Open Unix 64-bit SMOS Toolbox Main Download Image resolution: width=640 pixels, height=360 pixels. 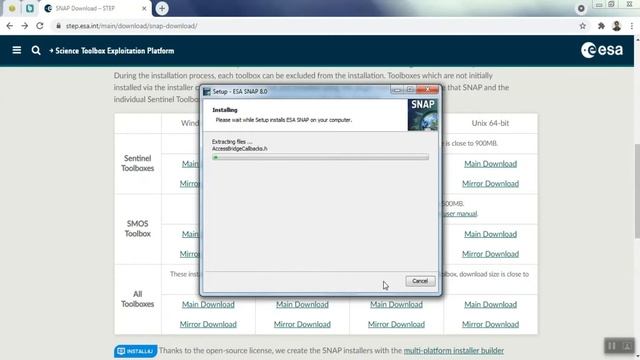[490, 234]
